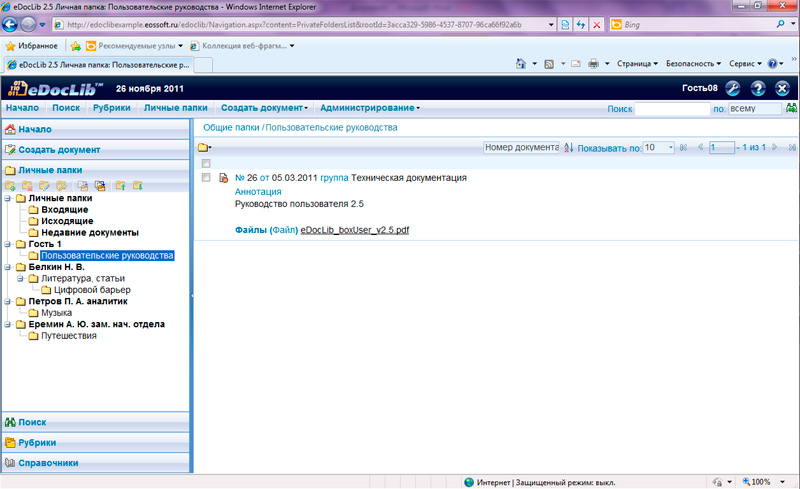Collapse the Литература, статьи tree node
800x489 pixels.
click(x=20, y=278)
